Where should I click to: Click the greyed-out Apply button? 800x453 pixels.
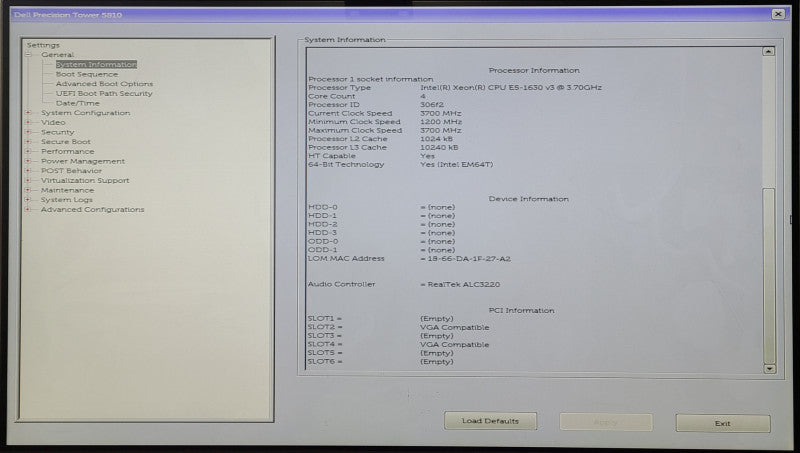pyautogui.click(x=606, y=422)
